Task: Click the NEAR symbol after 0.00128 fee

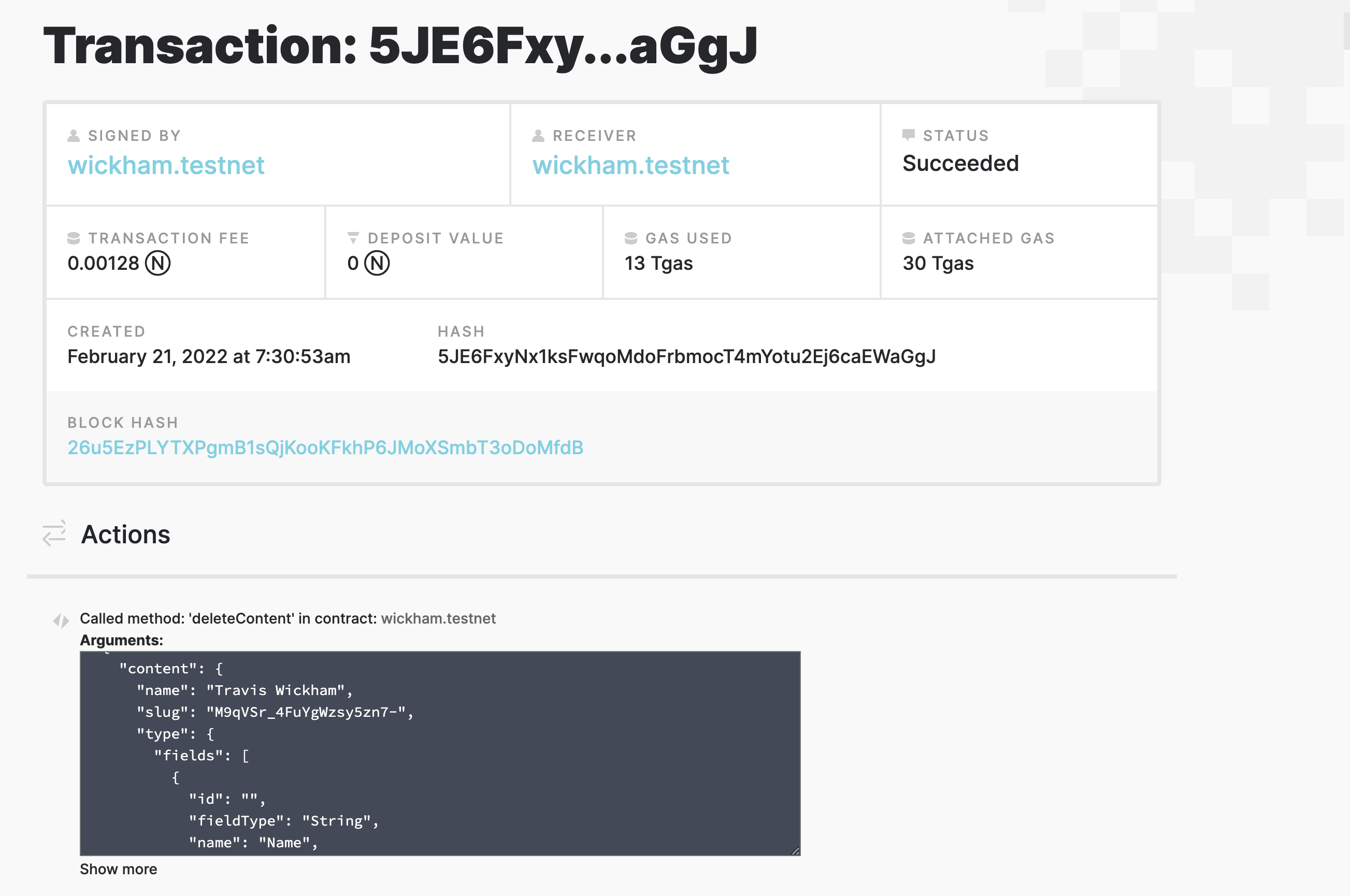Action: pos(158,264)
